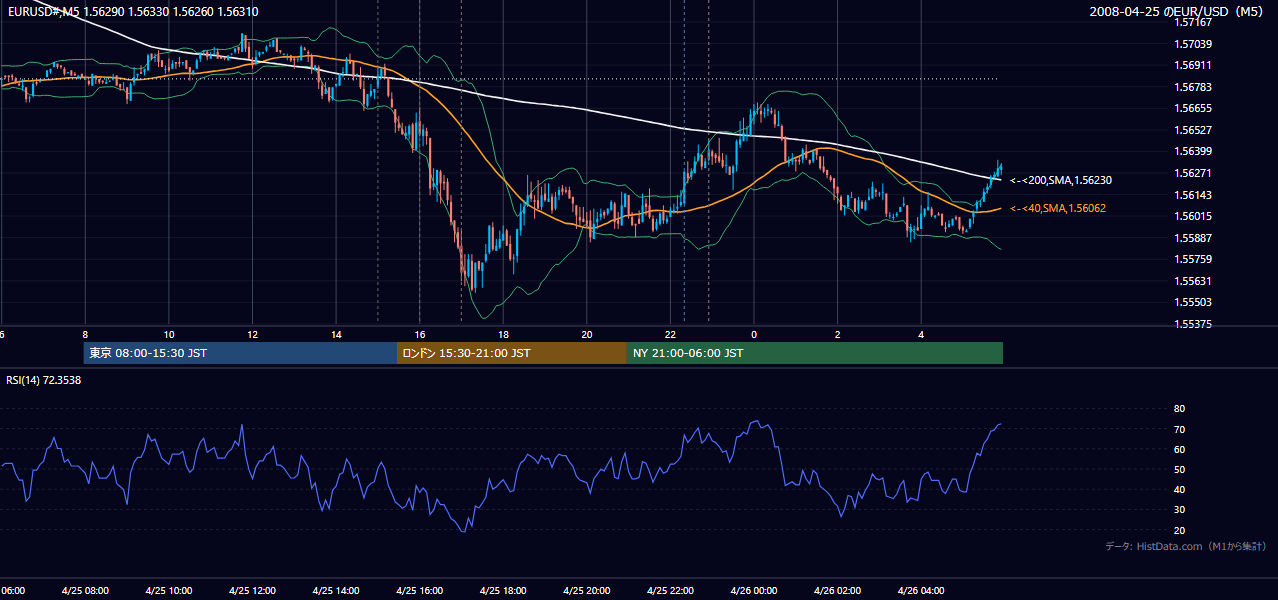The height and width of the screenshot is (600, 1278).
Task: Click price axis label 1.56399
Action: tap(1193, 152)
